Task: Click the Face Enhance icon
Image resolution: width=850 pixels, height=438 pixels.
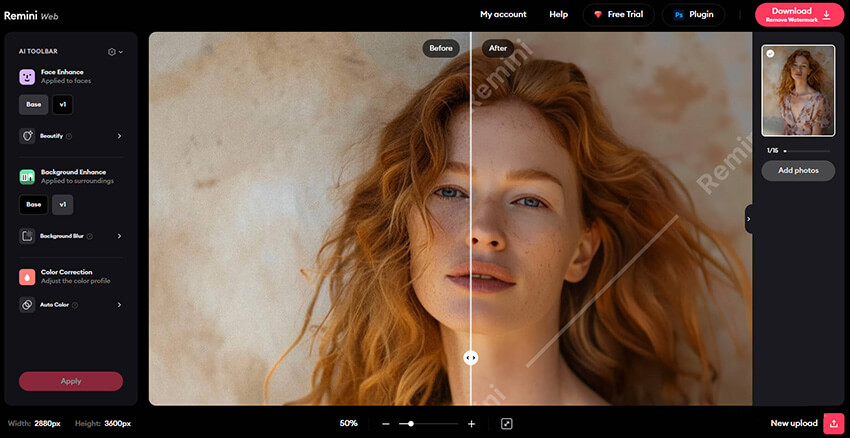Action: [x=27, y=76]
